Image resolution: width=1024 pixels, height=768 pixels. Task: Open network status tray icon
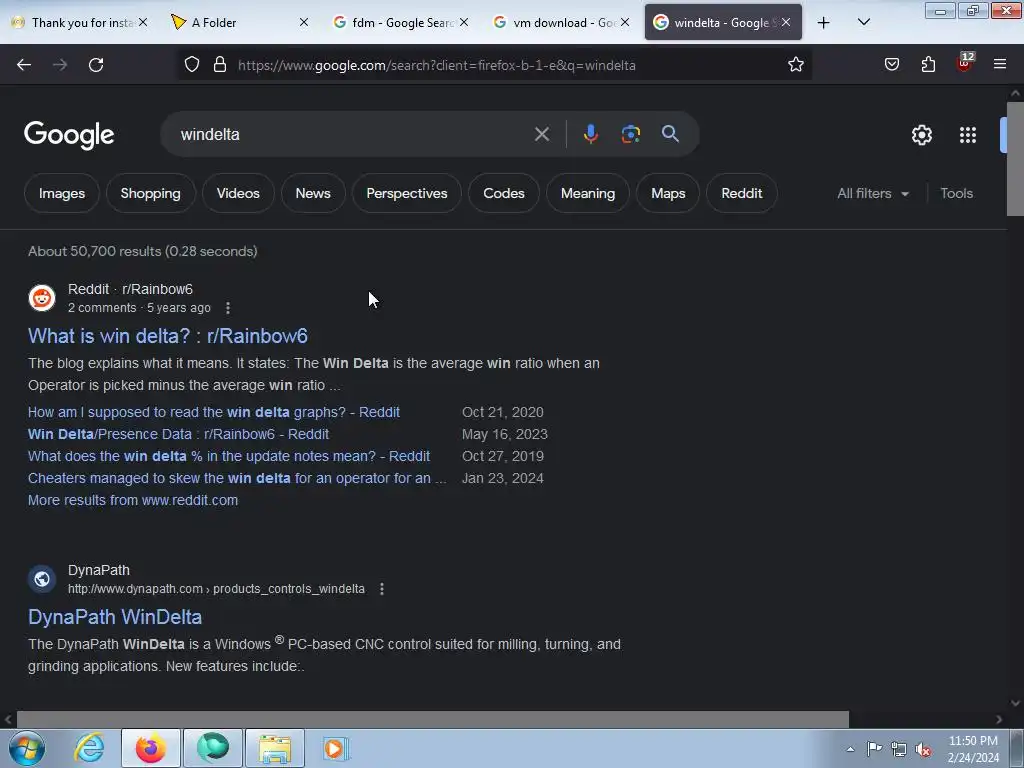point(899,749)
